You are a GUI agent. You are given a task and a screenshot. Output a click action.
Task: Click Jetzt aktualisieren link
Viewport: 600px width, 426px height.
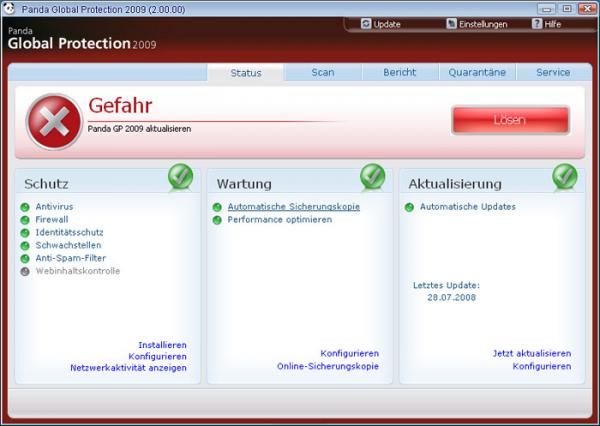(532, 353)
